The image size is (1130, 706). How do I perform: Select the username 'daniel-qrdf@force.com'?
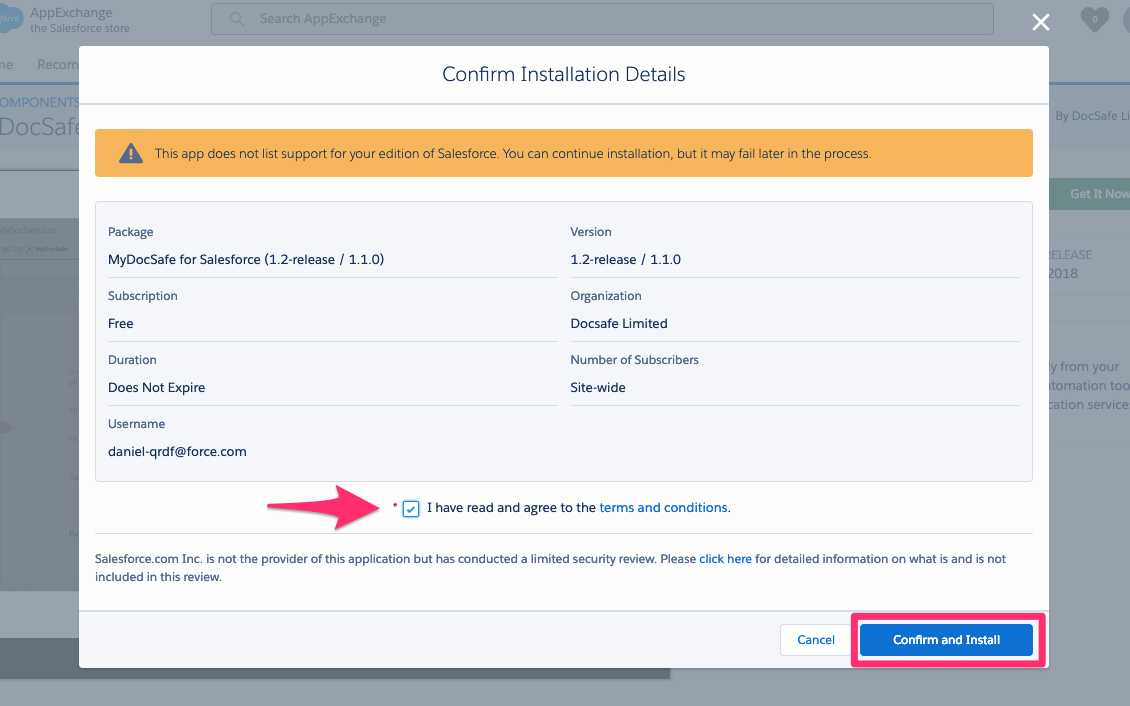pos(177,452)
